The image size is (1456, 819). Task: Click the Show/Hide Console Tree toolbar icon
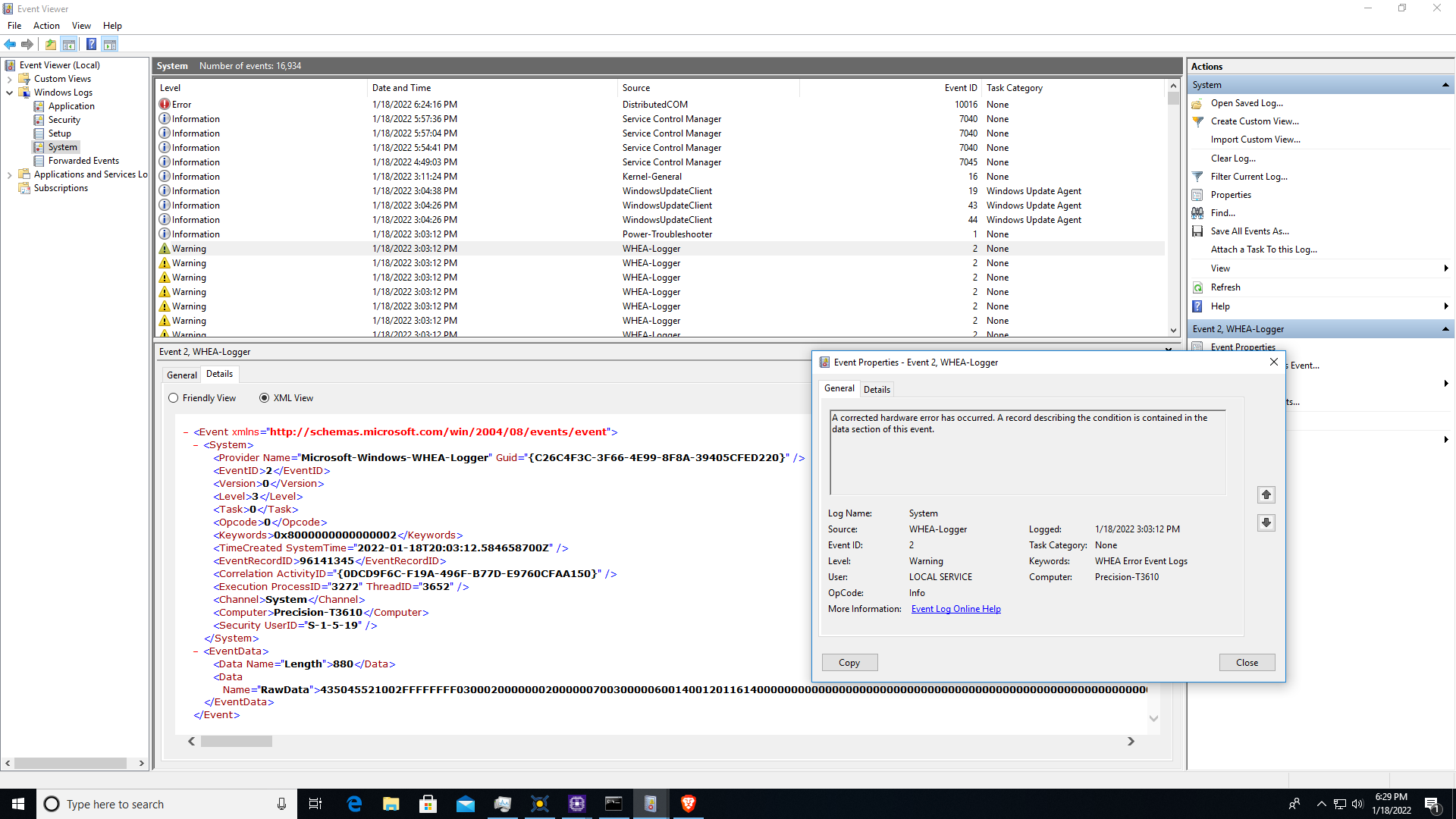pos(69,45)
